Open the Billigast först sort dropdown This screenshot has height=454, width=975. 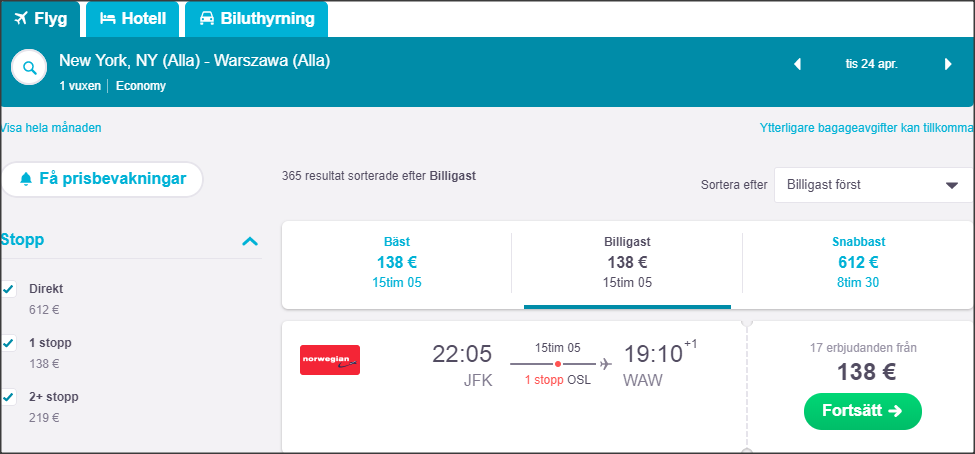tap(872, 185)
